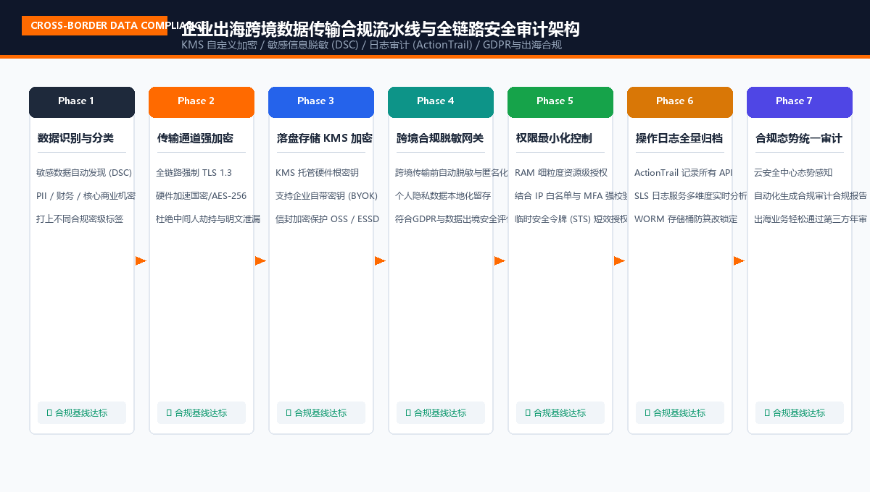Click the line 敏感数据自动发现 (DSC)
The width and height of the screenshot is (870, 492).
coord(84,173)
